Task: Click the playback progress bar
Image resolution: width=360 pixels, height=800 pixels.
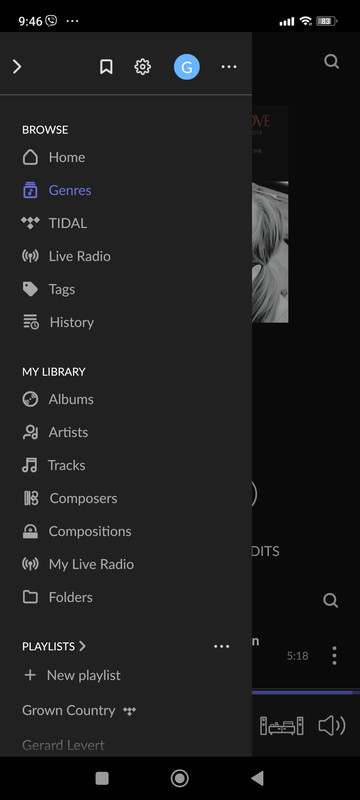Action: [306, 692]
